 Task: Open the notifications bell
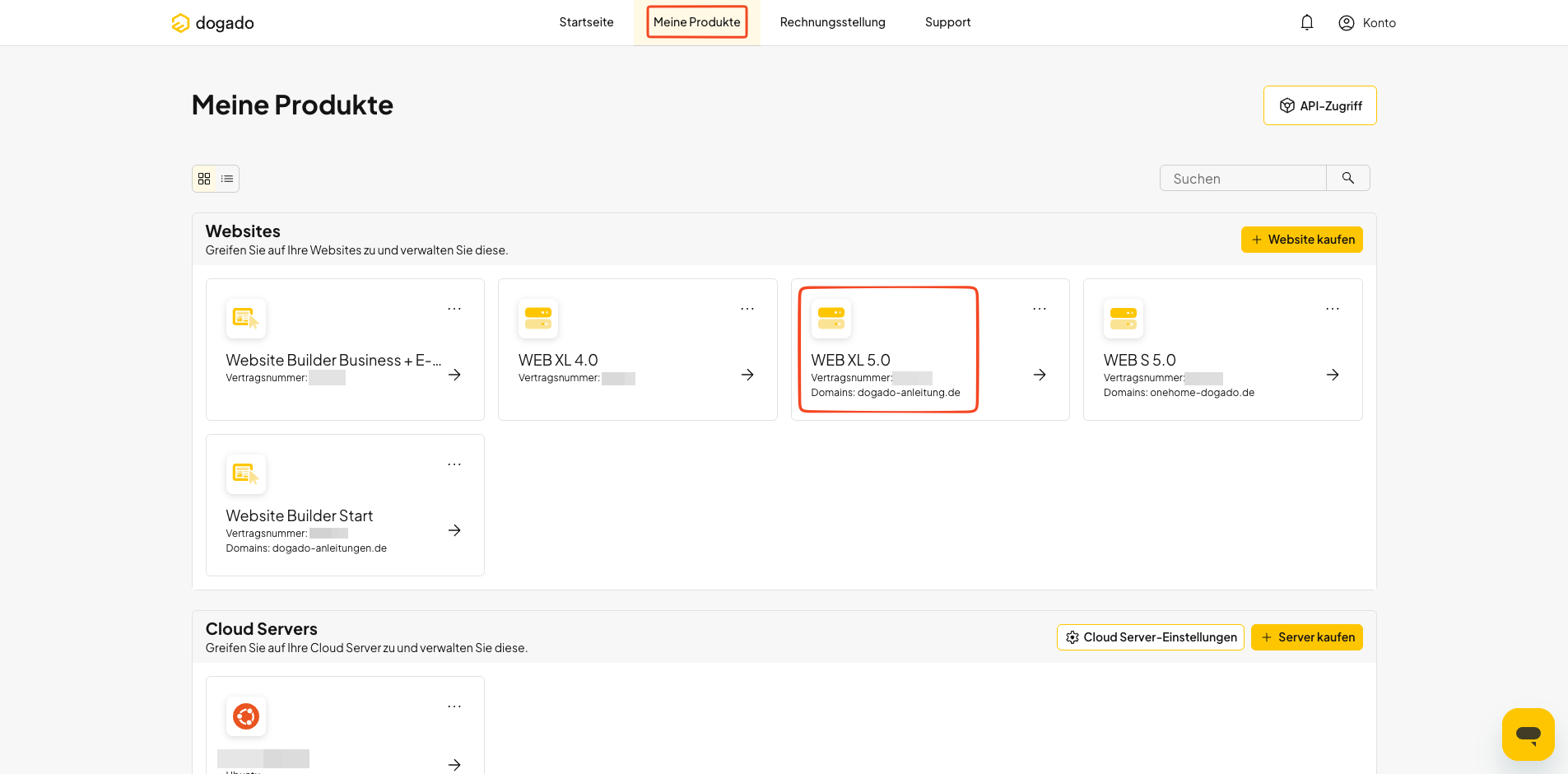coord(1307,22)
